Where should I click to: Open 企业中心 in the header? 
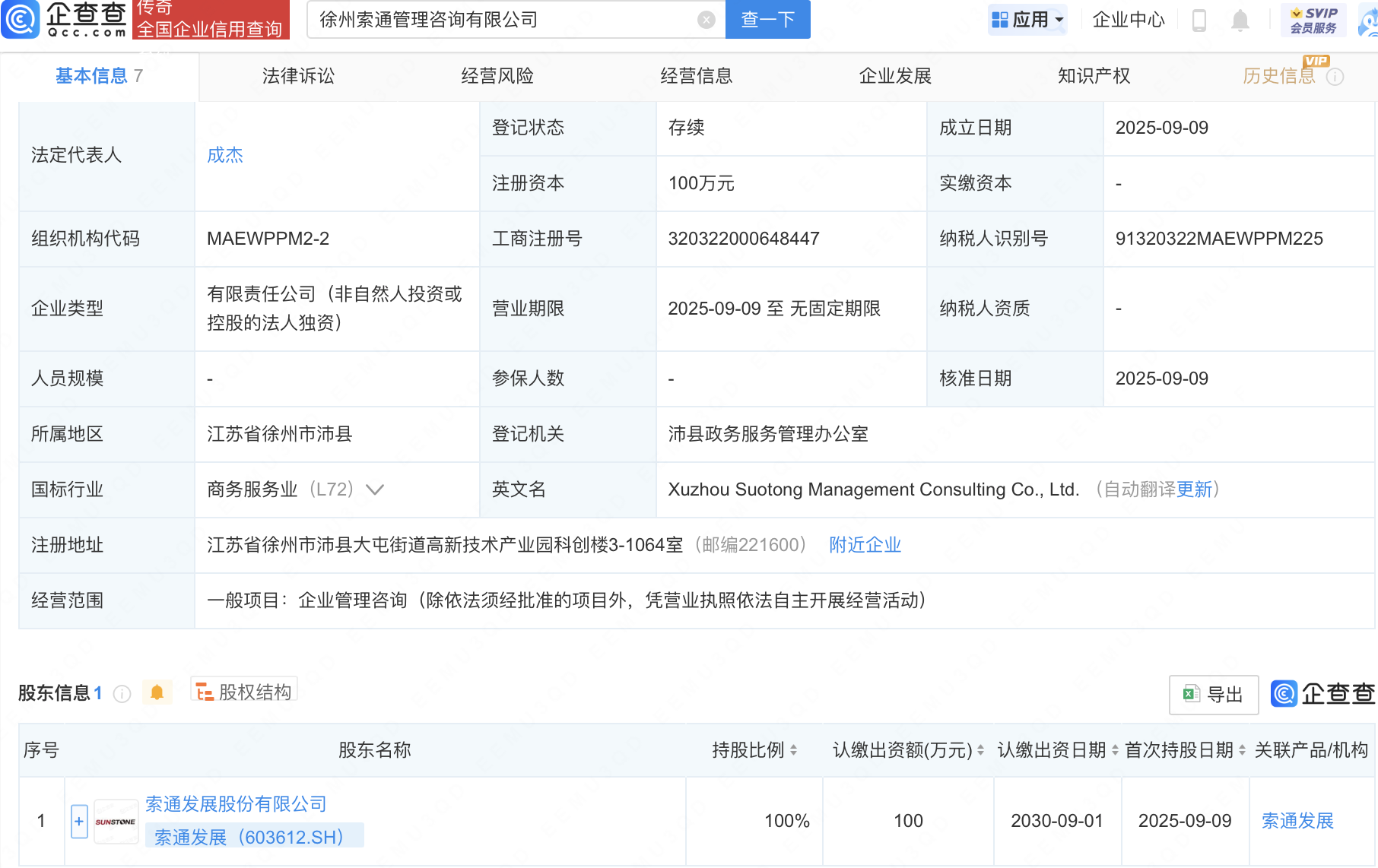pyautogui.click(x=1129, y=20)
